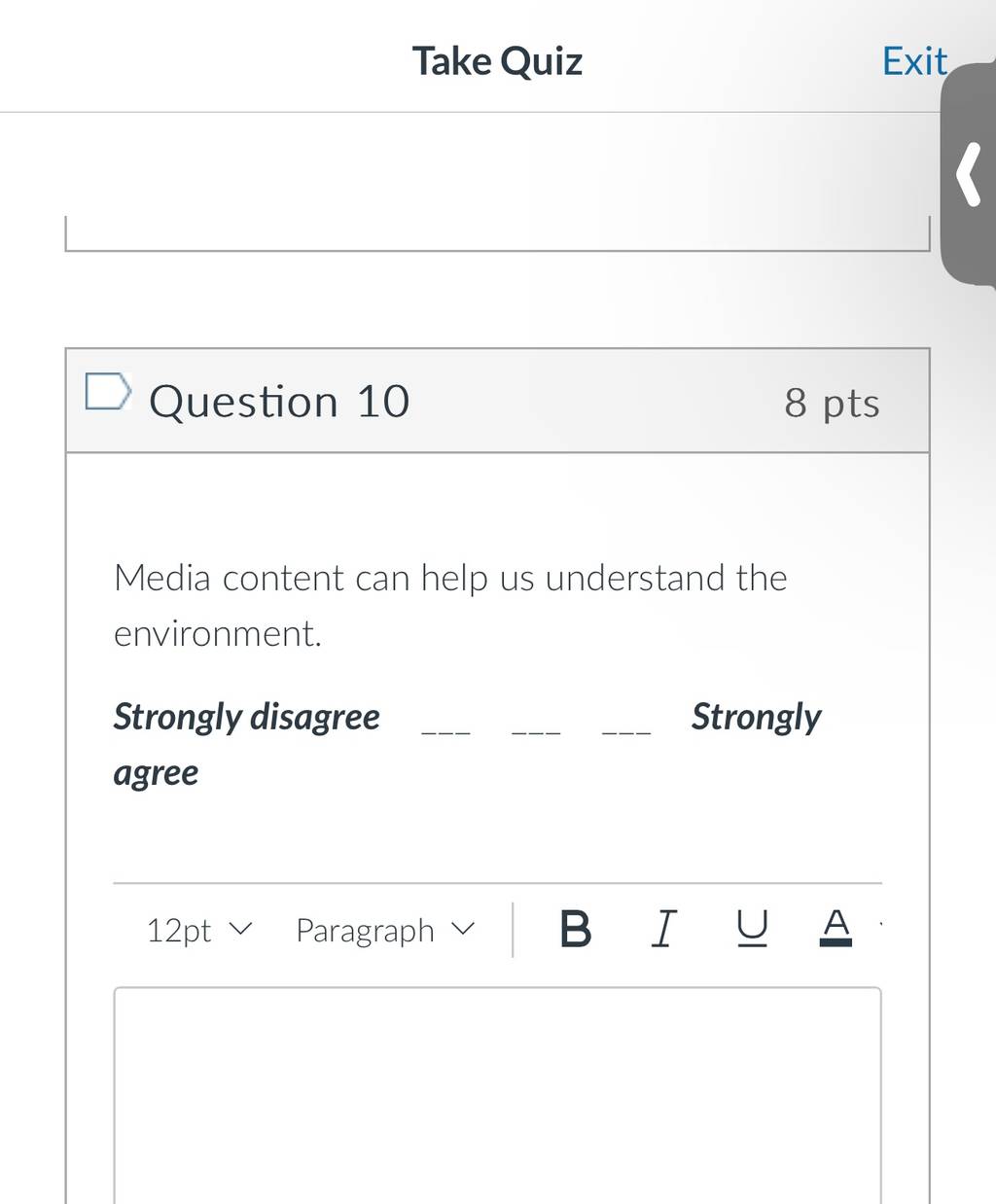Click the 'Media content can help' question text
996x1204 pixels.
450,605
